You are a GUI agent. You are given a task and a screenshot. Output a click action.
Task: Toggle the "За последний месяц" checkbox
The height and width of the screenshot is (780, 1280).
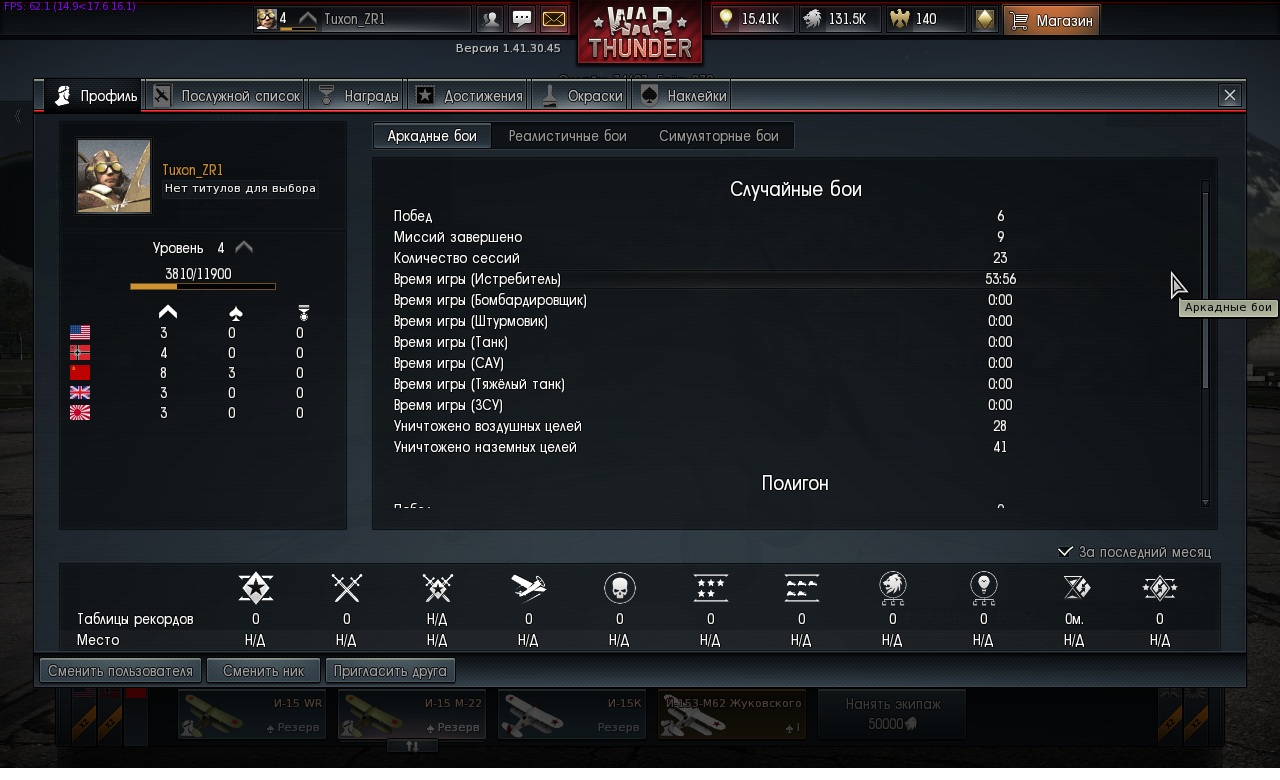coord(1066,552)
